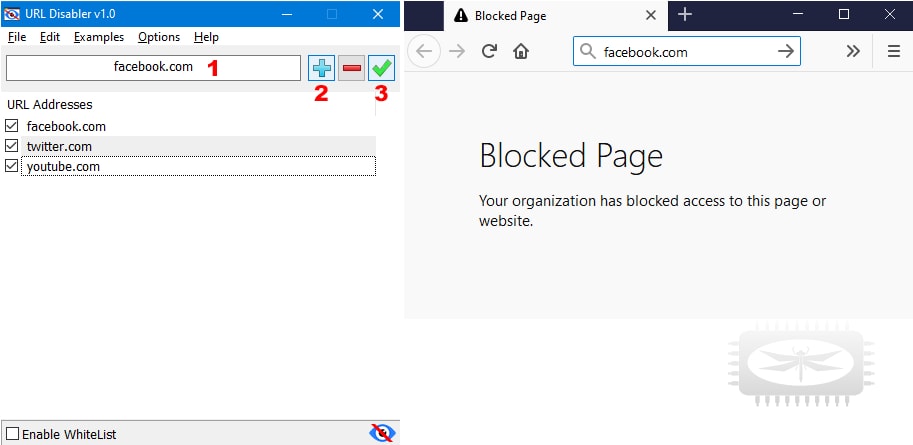Click the URL Disabler title bar app icon
Image resolution: width=913 pixels, height=445 pixels.
(x=12, y=14)
